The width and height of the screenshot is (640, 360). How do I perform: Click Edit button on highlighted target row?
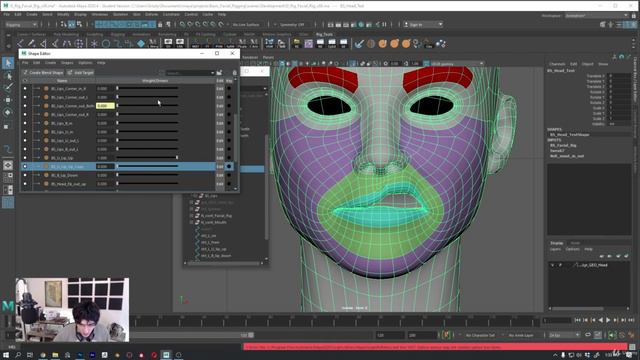[x=220, y=166]
